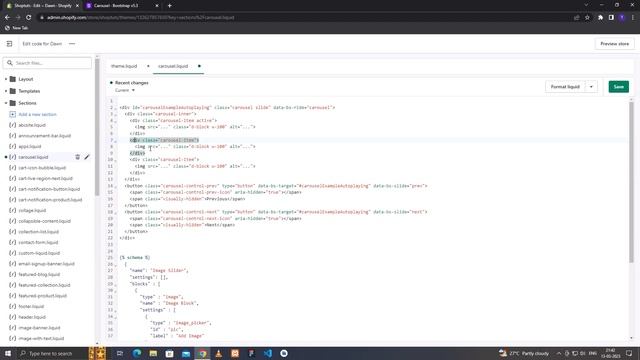Bookmark this page with the star icon
This screenshot has height=360, width=640.
(x=587, y=18)
